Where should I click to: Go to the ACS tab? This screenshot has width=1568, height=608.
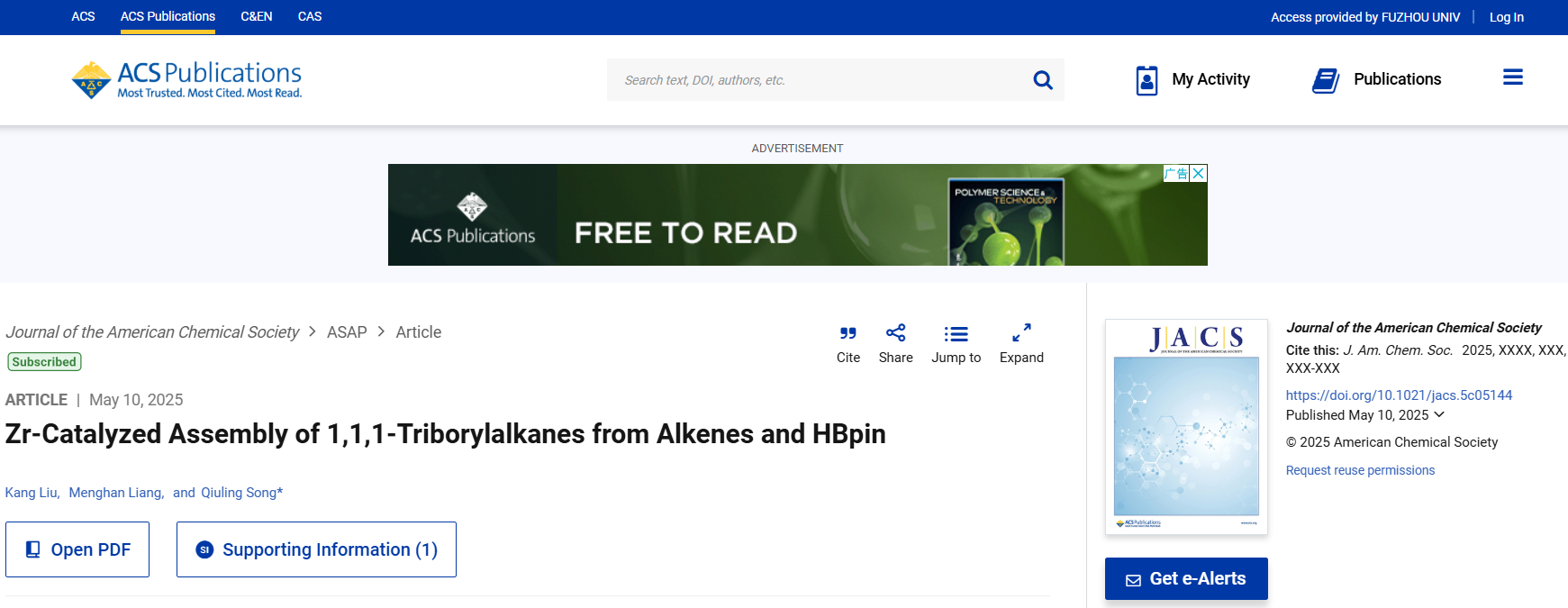tap(83, 16)
